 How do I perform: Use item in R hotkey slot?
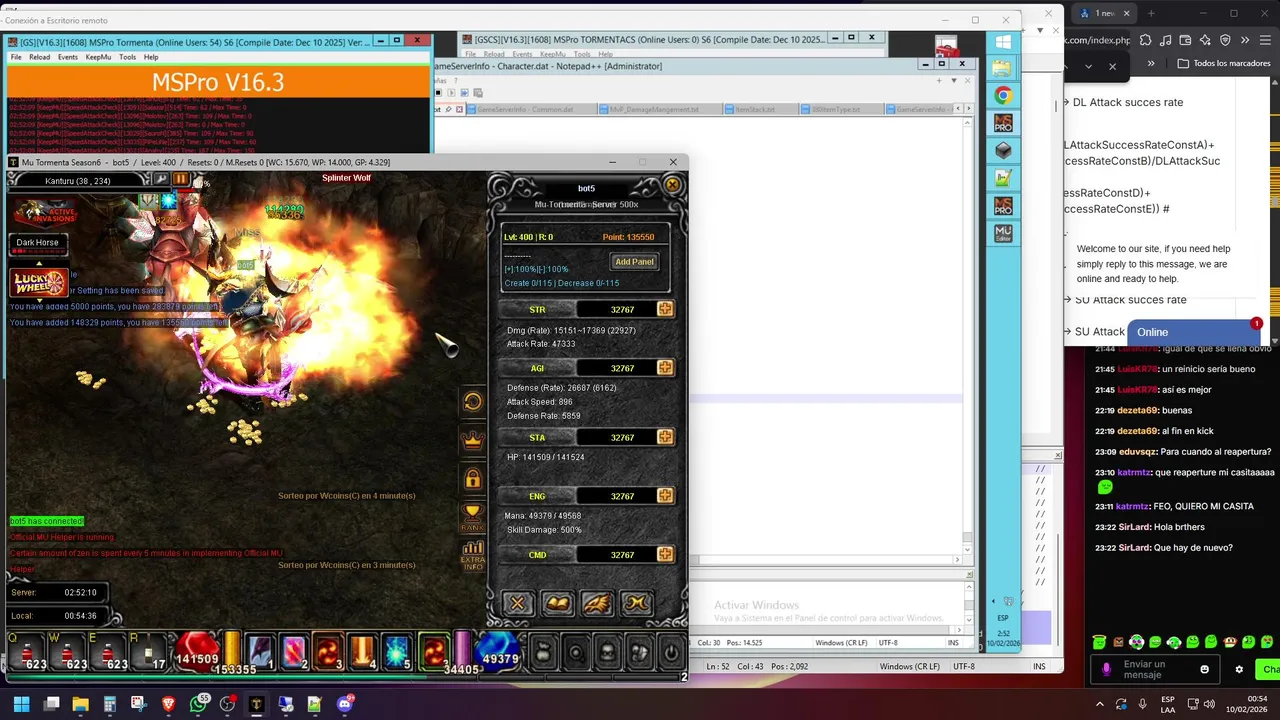coord(149,651)
